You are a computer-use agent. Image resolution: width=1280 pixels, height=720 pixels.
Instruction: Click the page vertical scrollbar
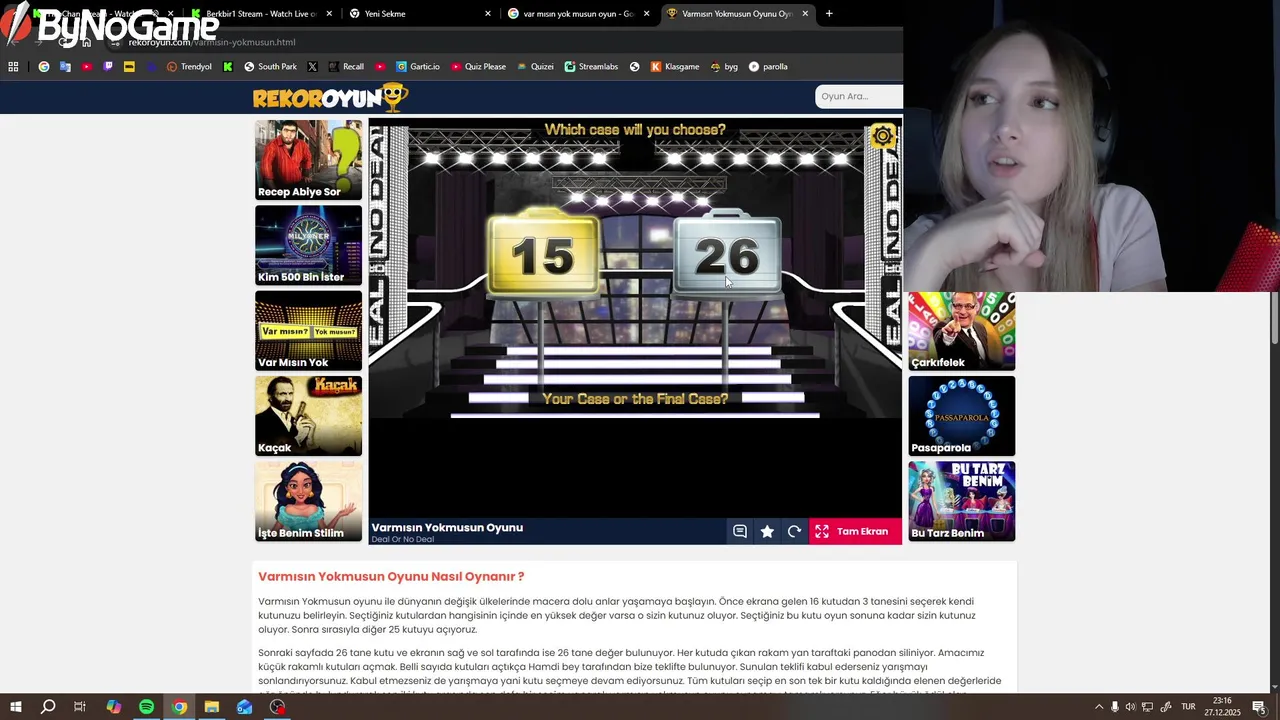[1274, 320]
